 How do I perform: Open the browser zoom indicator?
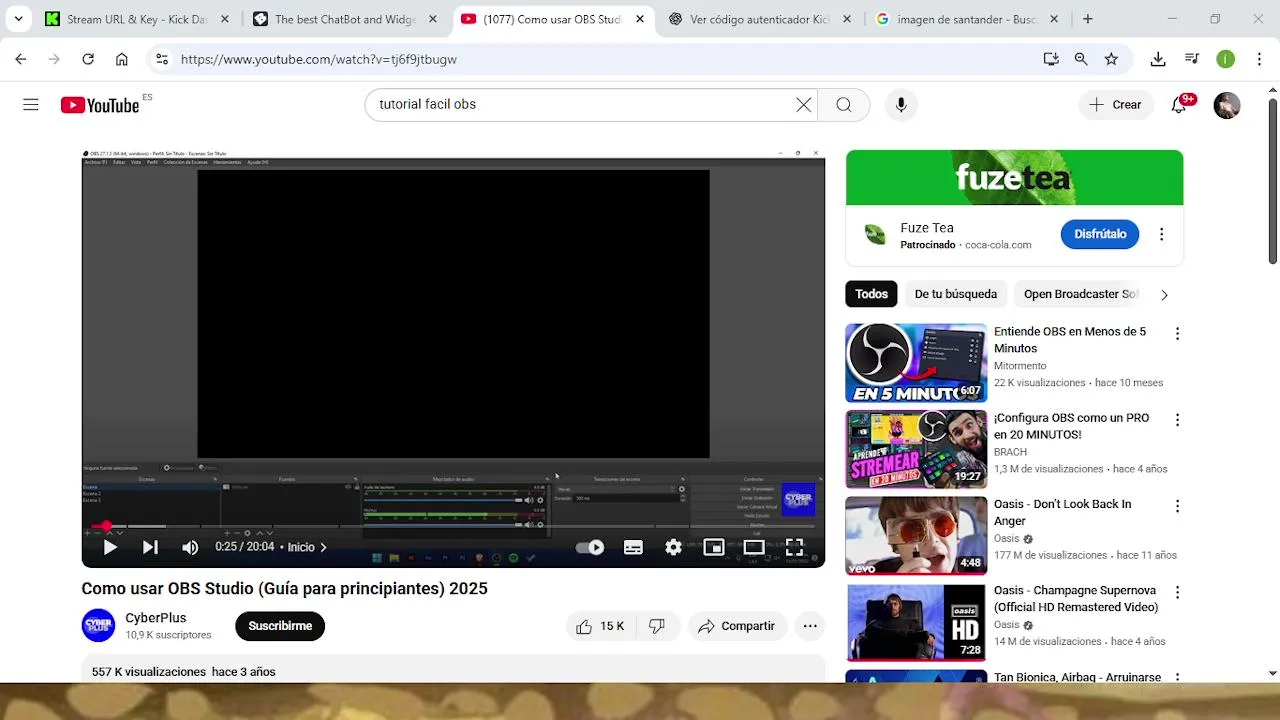point(1081,60)
